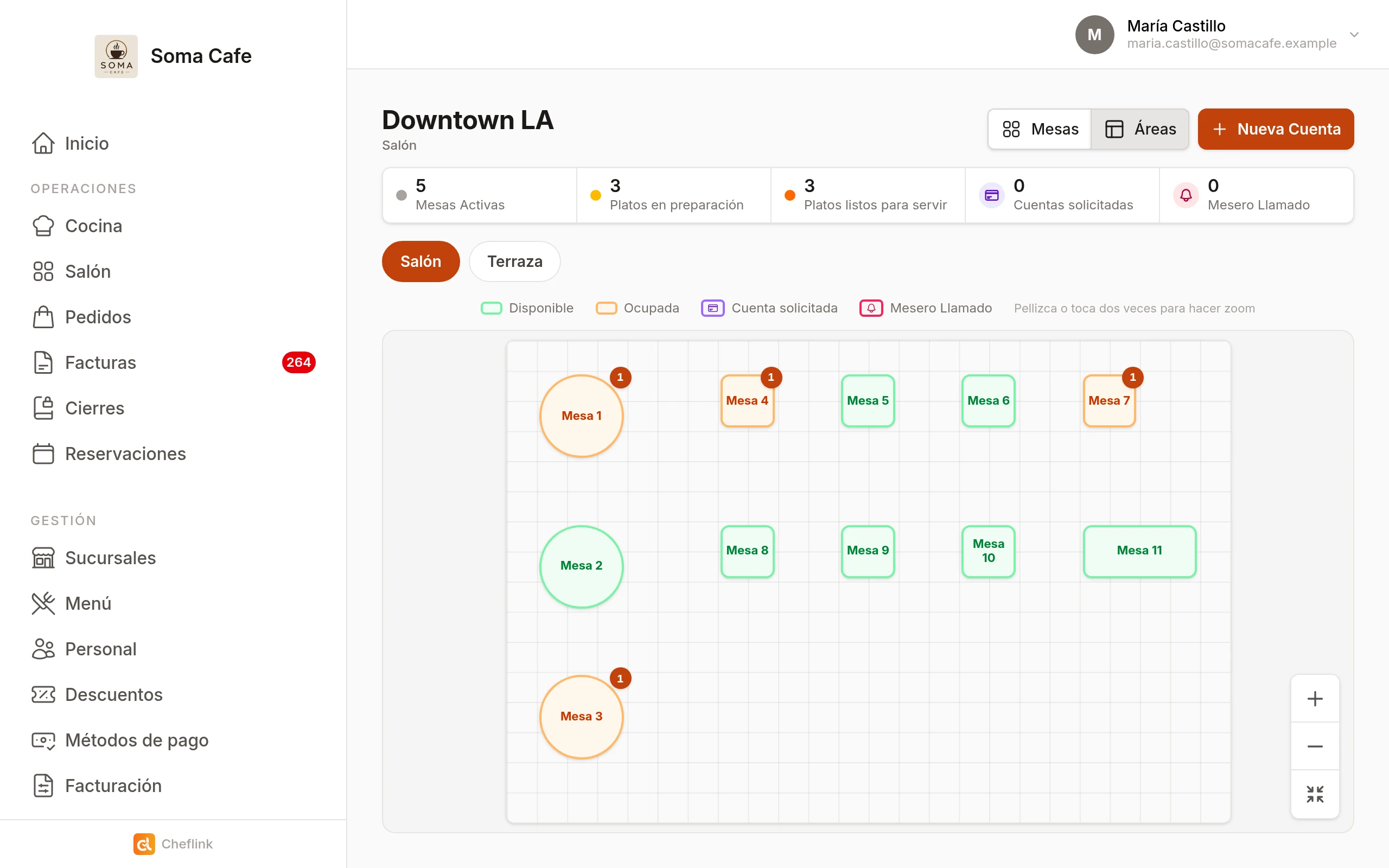
Task: Click the Soma Cafe logo image
Action: tap(116, 56)
